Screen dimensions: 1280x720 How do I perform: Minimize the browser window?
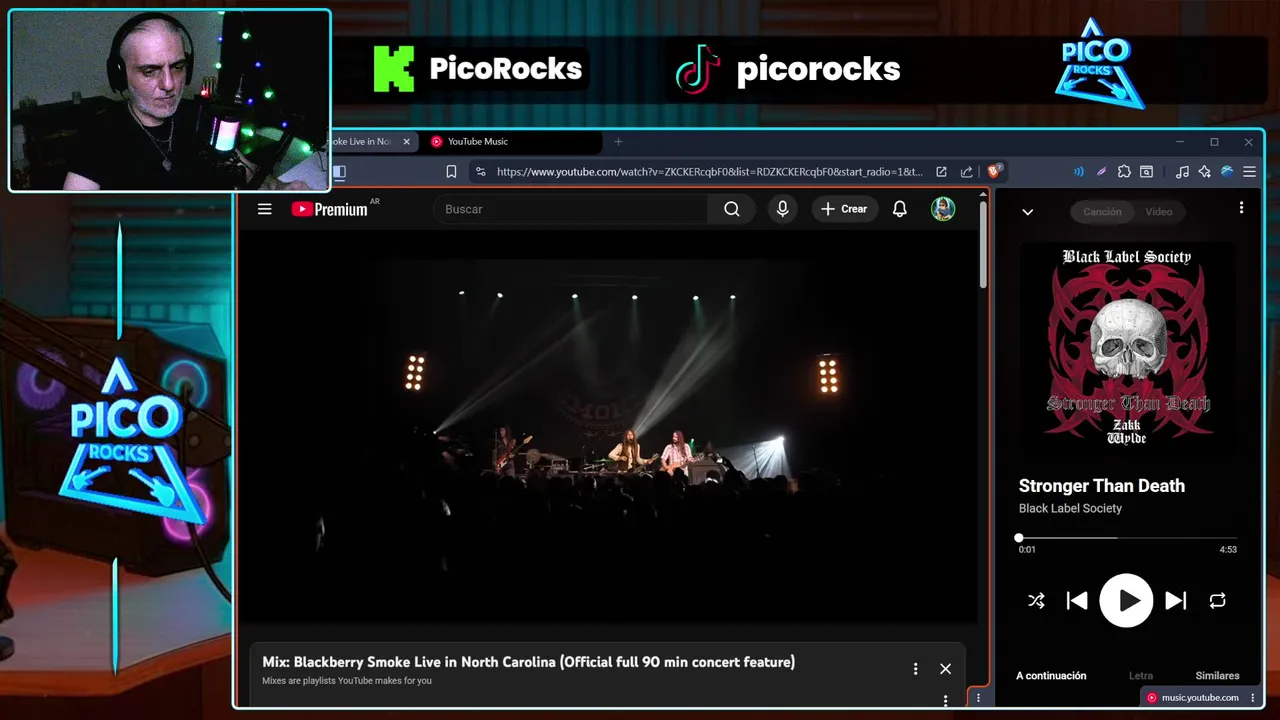coord(1179,142)
